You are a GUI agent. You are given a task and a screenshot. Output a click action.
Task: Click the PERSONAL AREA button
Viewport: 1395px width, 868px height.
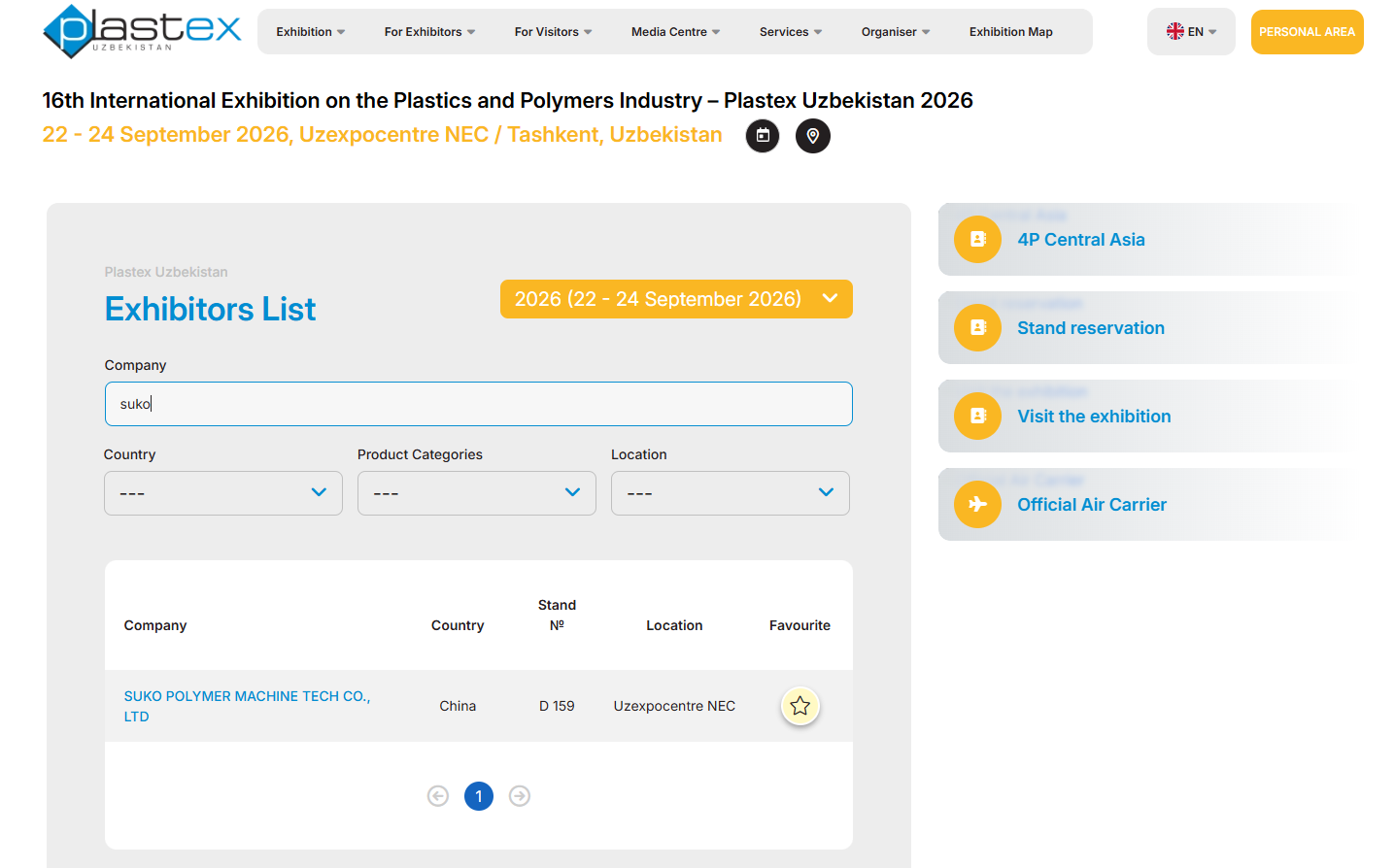coord(1307,32)
